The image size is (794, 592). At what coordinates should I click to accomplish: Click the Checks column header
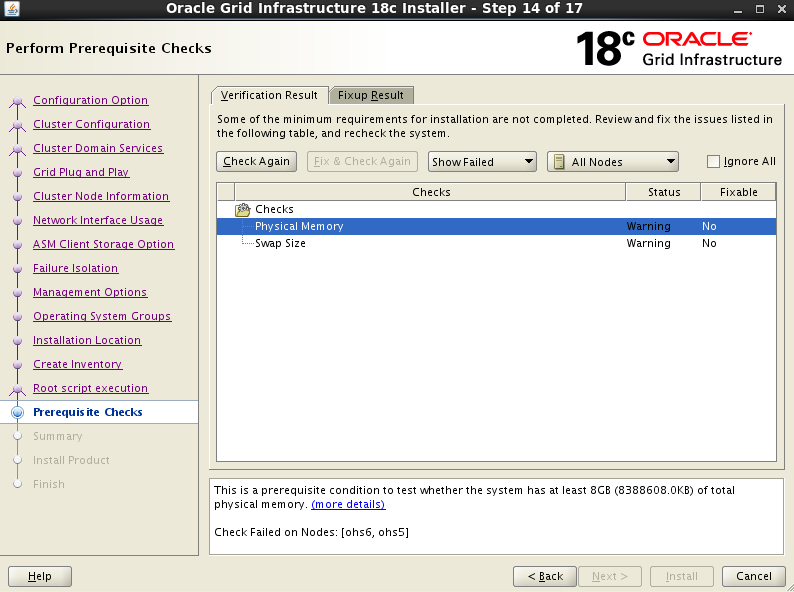point(430,192)
